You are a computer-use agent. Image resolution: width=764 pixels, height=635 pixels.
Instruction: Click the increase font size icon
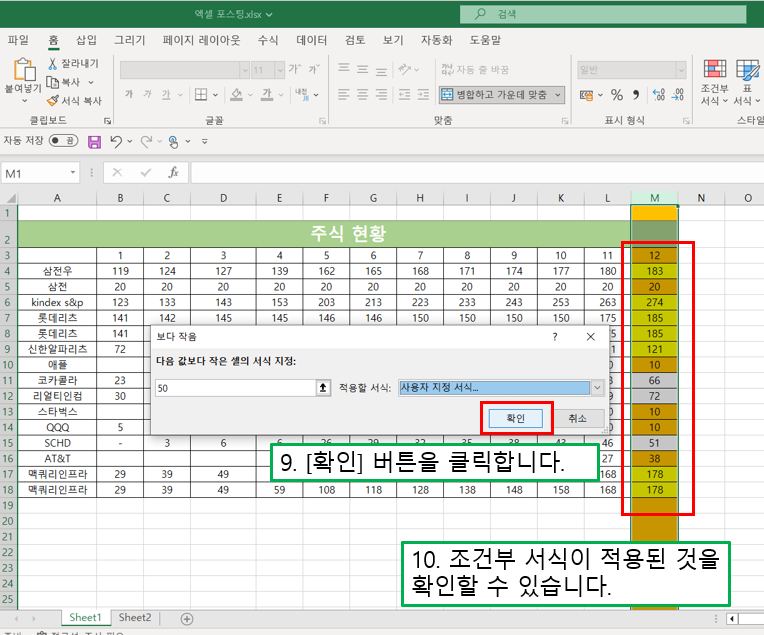click(294, 69)
